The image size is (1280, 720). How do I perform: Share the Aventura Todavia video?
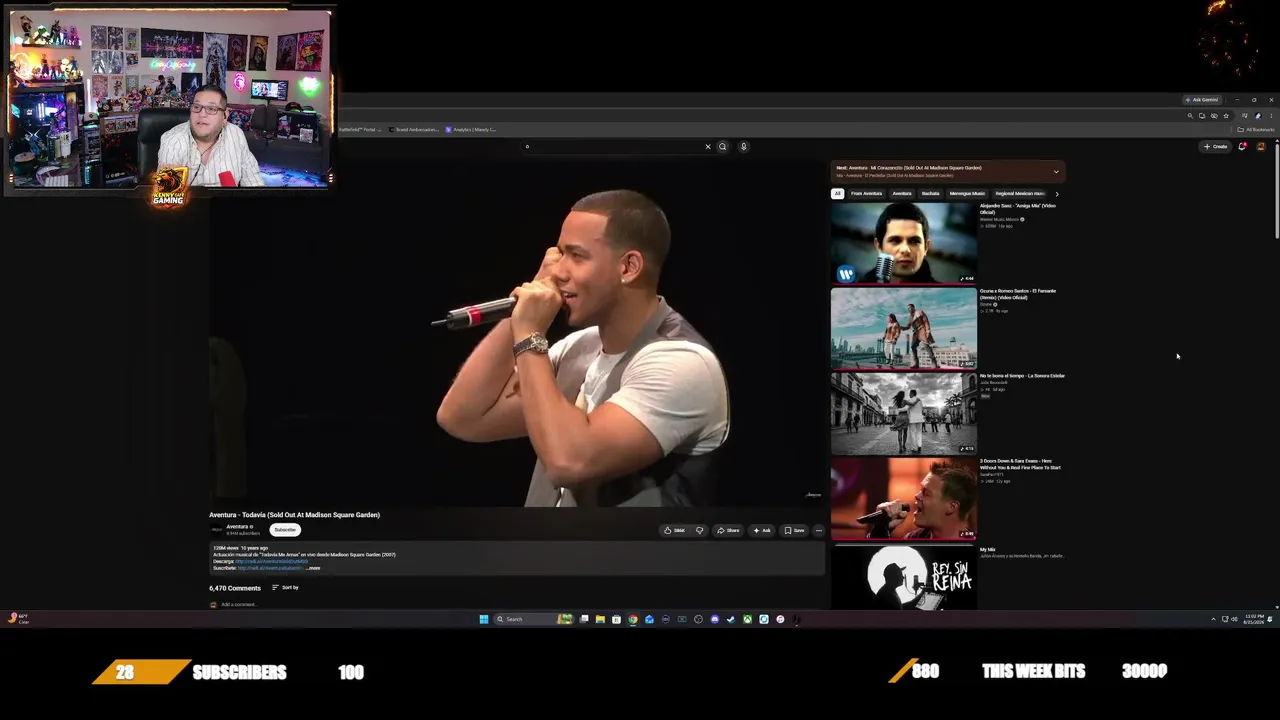tap(728, 530)
